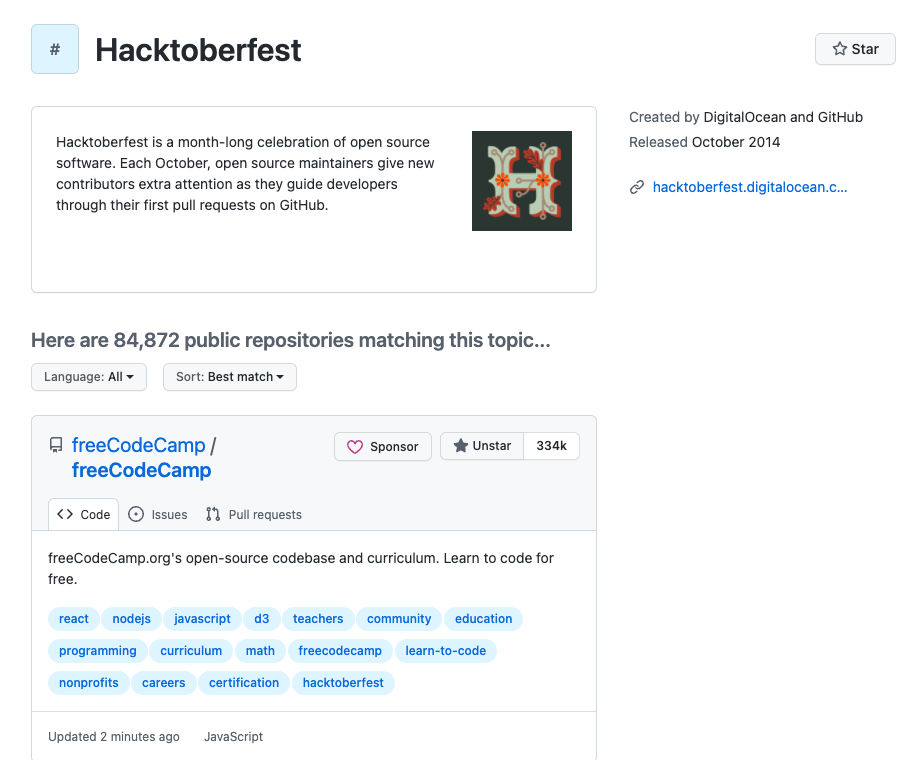This screenshot has height=760, width=920.
Task: Open the Sort: Best match dropdown
Action: [229, 377]
